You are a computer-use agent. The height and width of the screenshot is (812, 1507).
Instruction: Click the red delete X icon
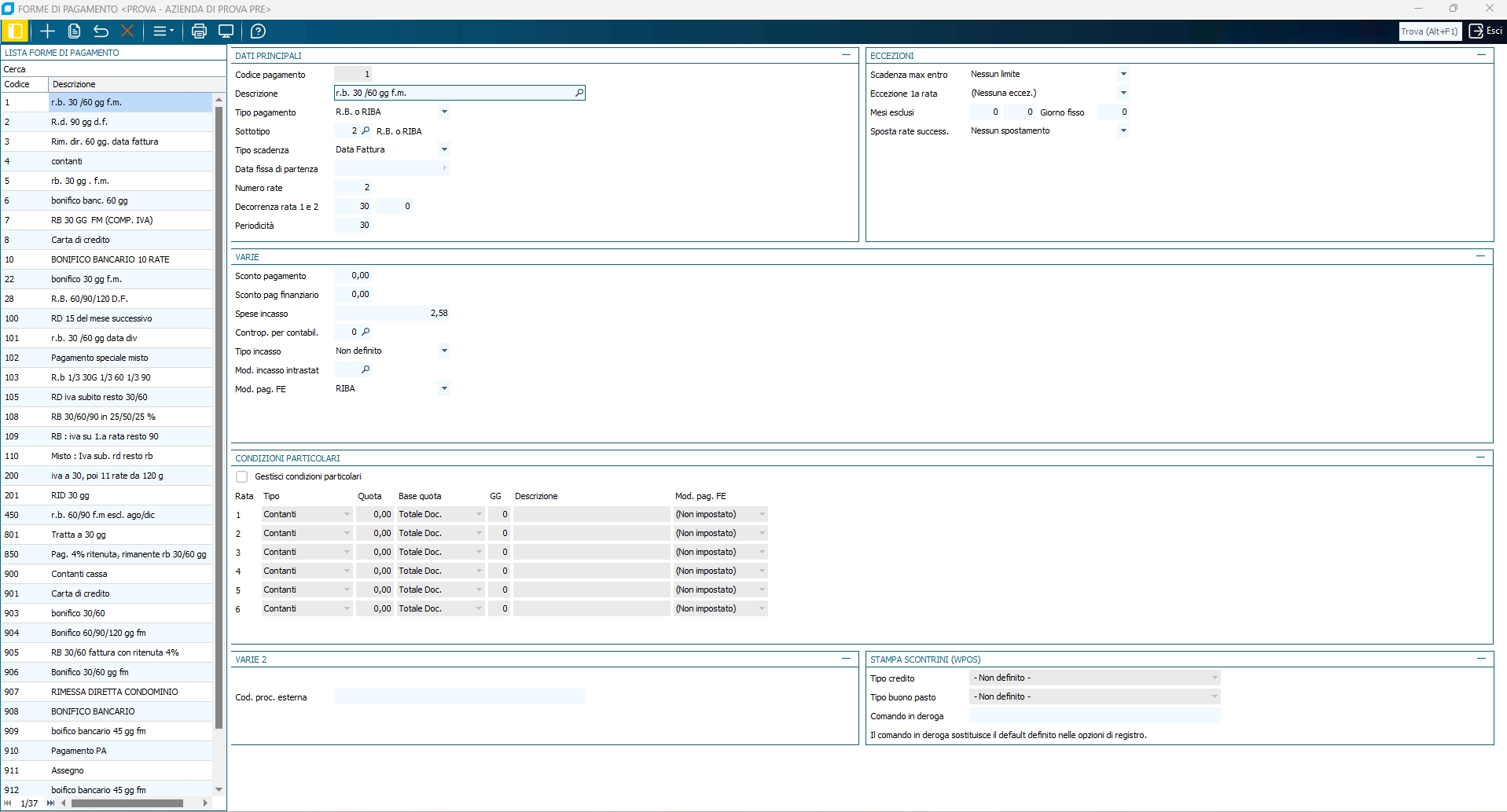coord(127,31)
